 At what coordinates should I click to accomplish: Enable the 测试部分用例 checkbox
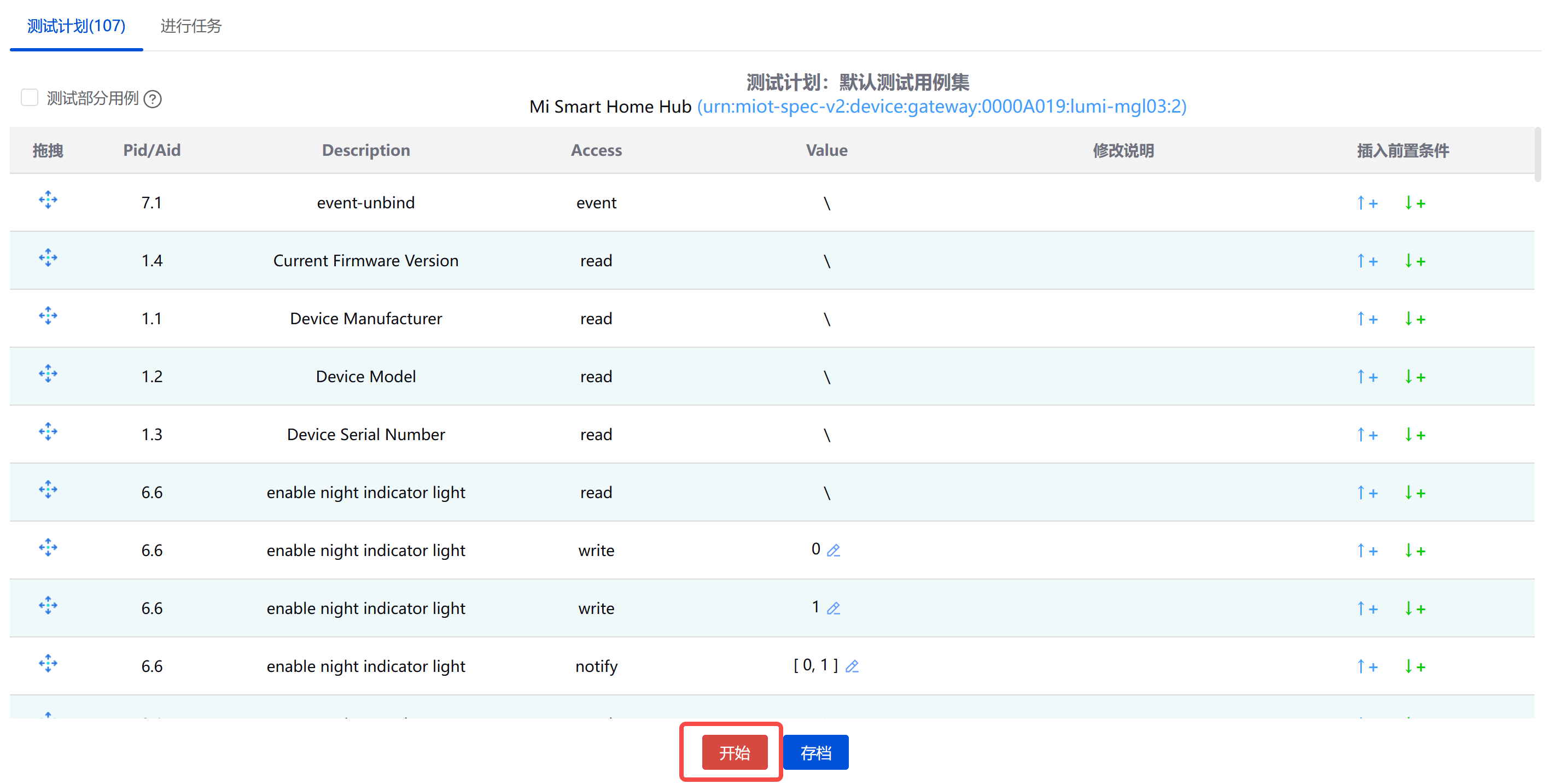30,97
